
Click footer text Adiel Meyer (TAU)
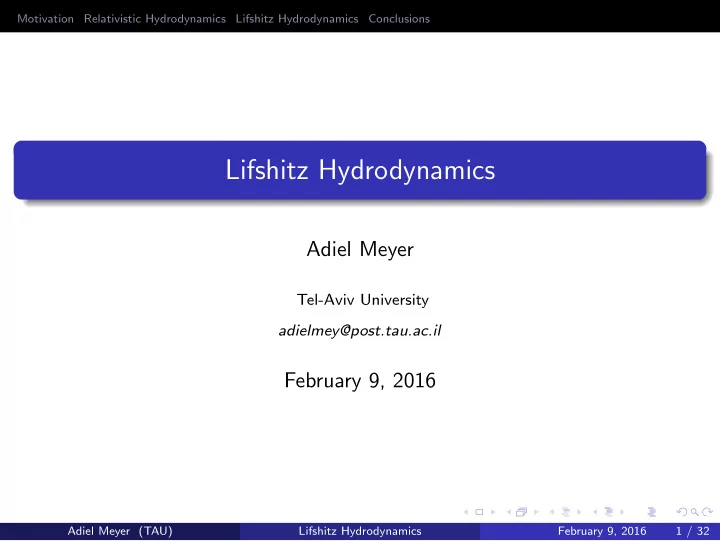tap(120, 531)
